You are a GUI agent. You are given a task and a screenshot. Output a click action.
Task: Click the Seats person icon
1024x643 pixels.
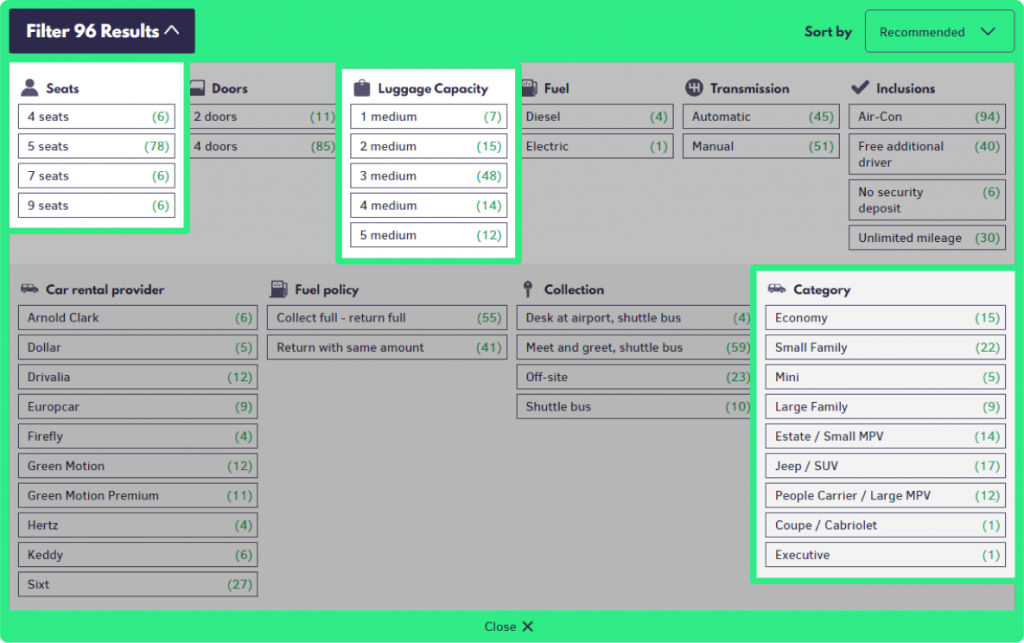(29, 86)
